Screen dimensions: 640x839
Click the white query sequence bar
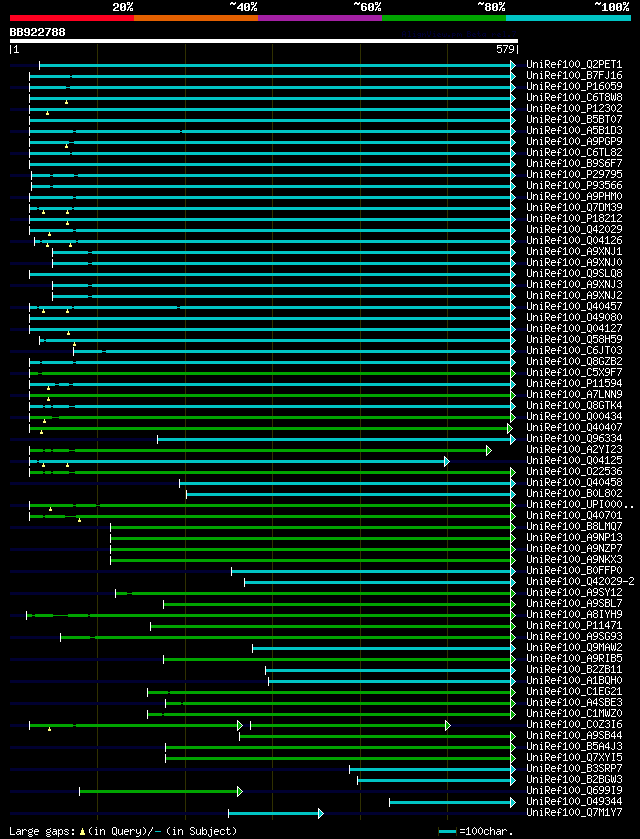click(264, 41)
